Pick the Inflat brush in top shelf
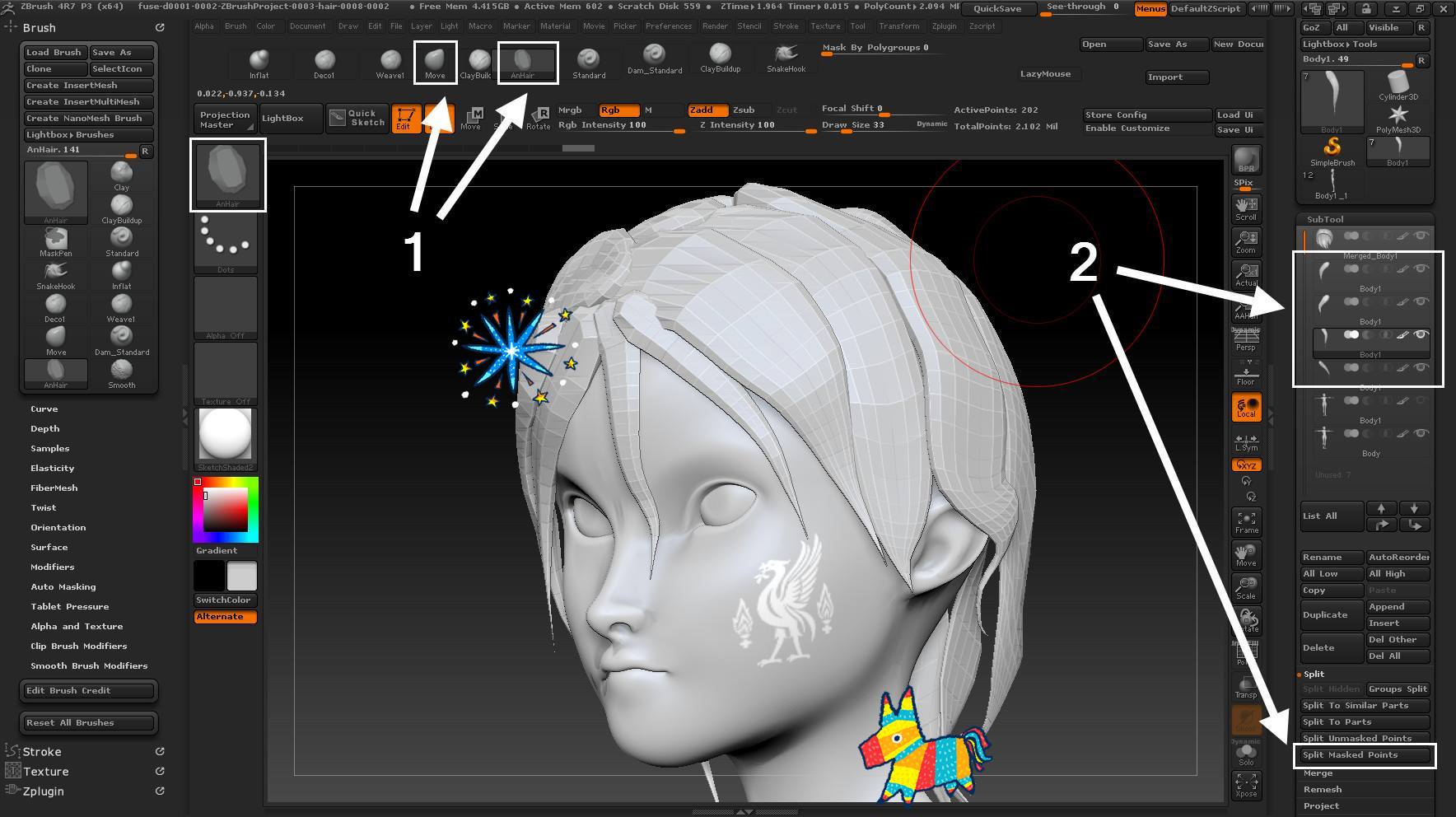The image size is (1456, 817). pyautogui.click(x=259, y=63)
